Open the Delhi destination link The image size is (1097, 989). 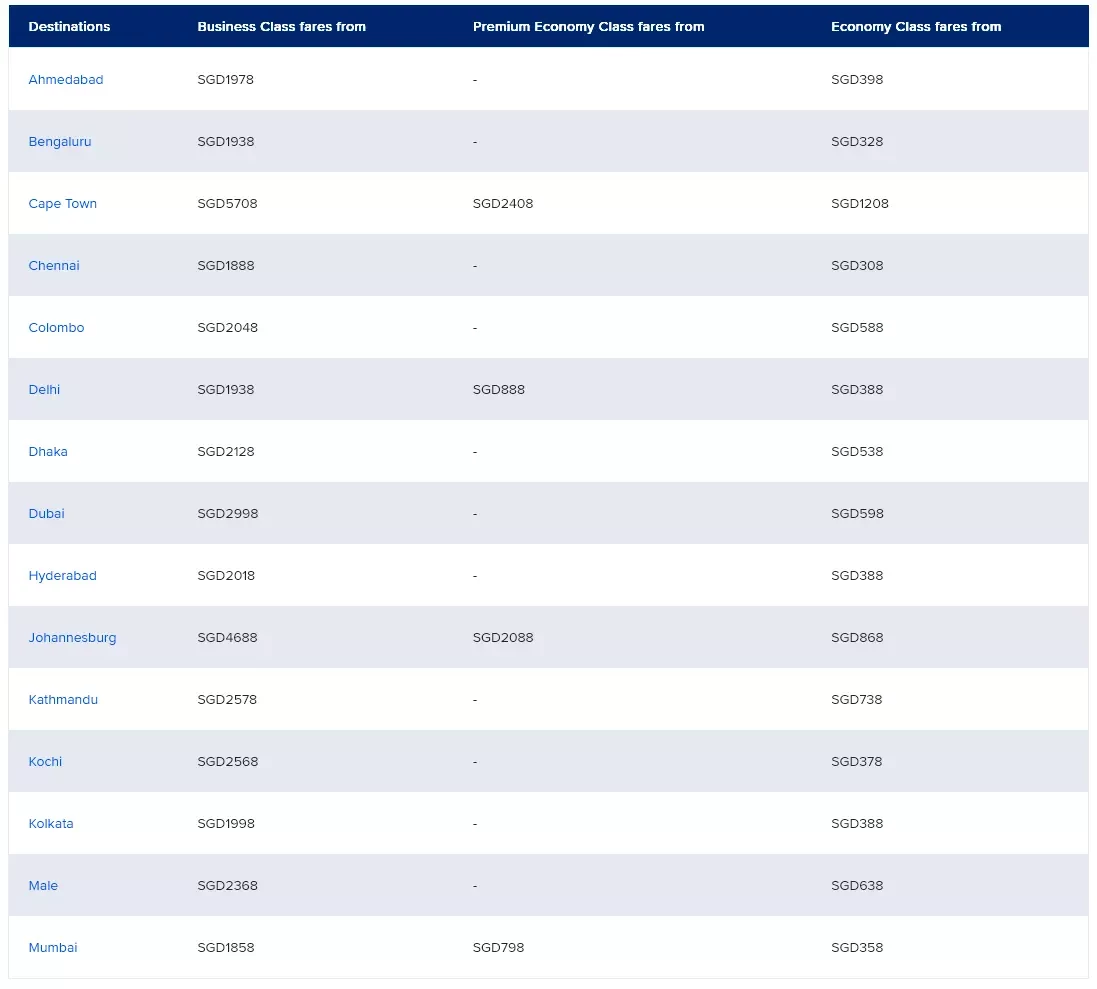[44, 390]
